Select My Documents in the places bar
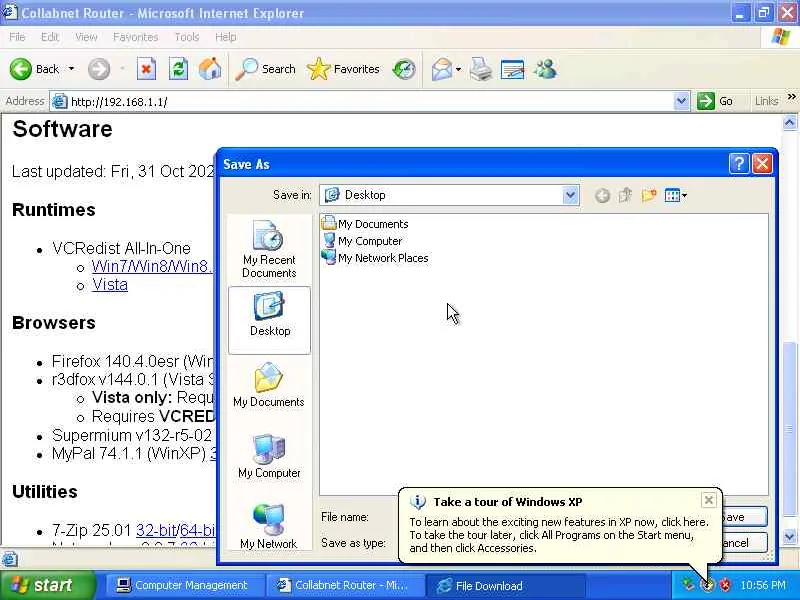 [x=269, y=386]
